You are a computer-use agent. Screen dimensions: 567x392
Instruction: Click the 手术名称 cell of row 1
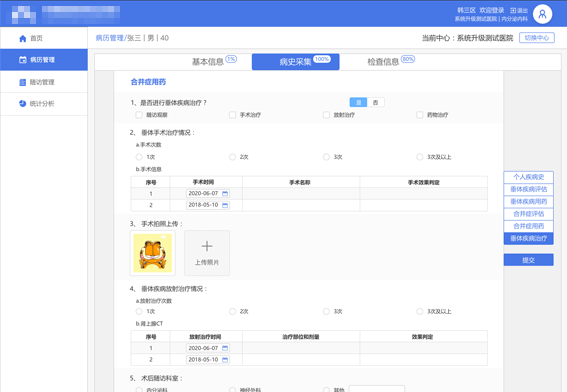301,193
